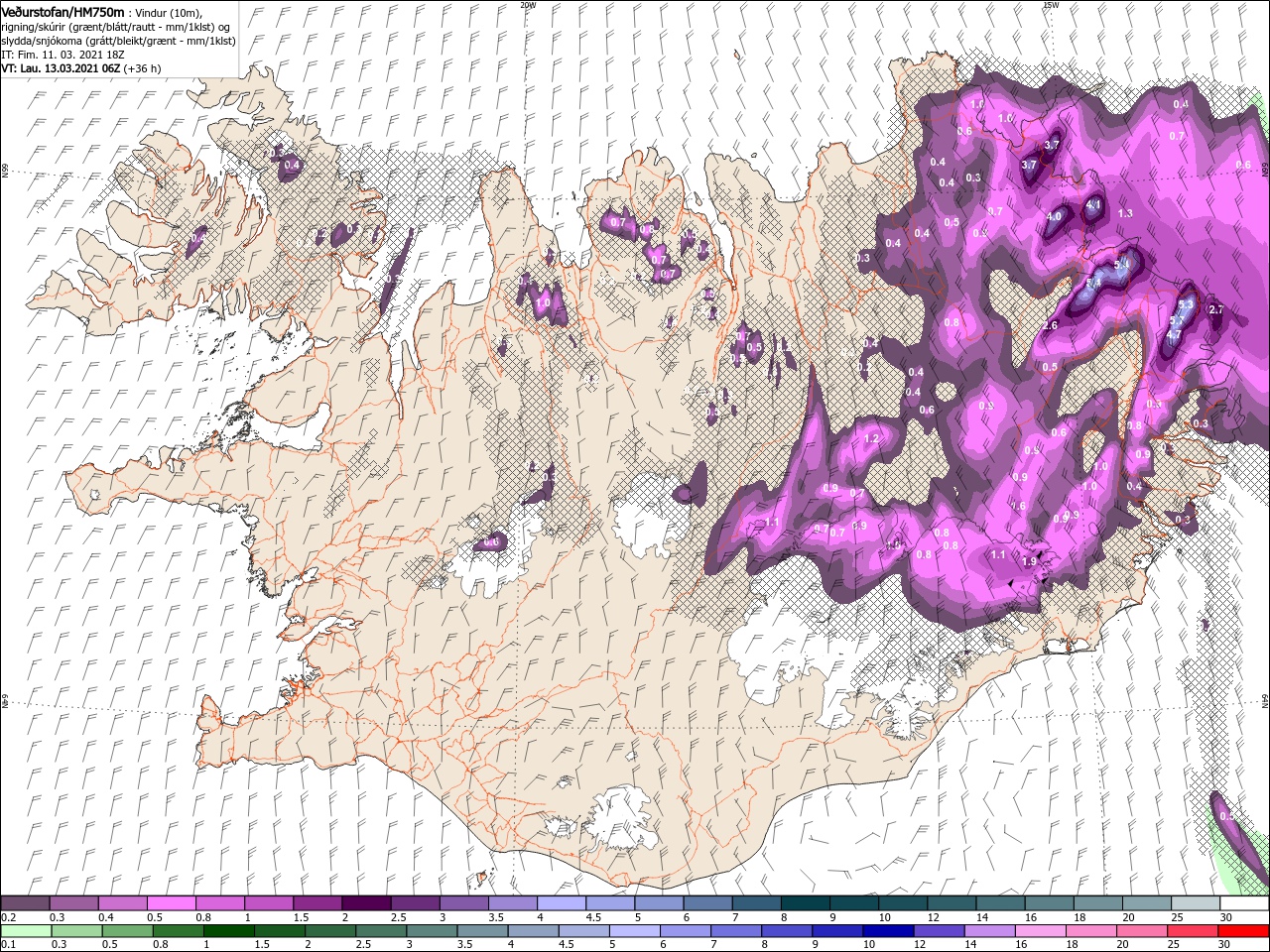The width and height of the screenshot is (1270, 952).
Task: Click the '0.2' label on the snow scale
Action: click(8, 917)
